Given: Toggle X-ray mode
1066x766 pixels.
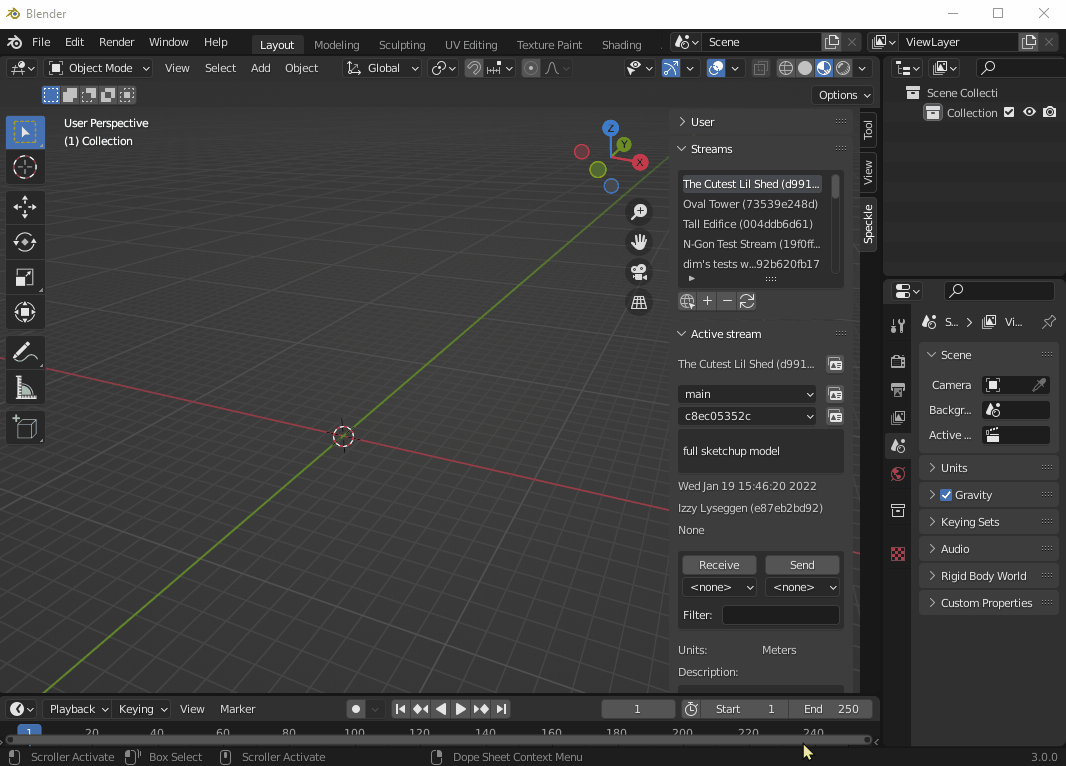Looking at the screenshot, I should click(761, 68).
